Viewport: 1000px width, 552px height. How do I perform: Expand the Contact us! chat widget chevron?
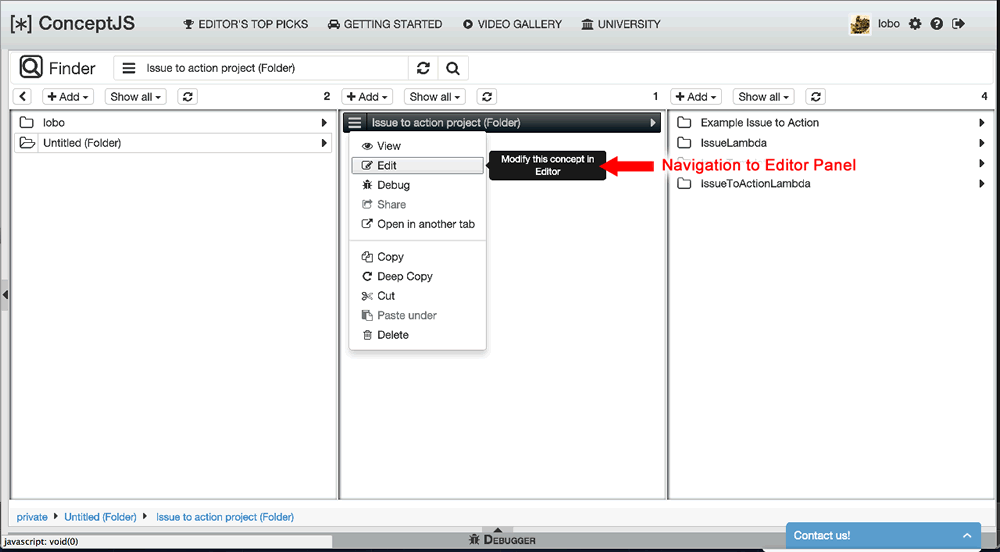click(x=967, y=535)
